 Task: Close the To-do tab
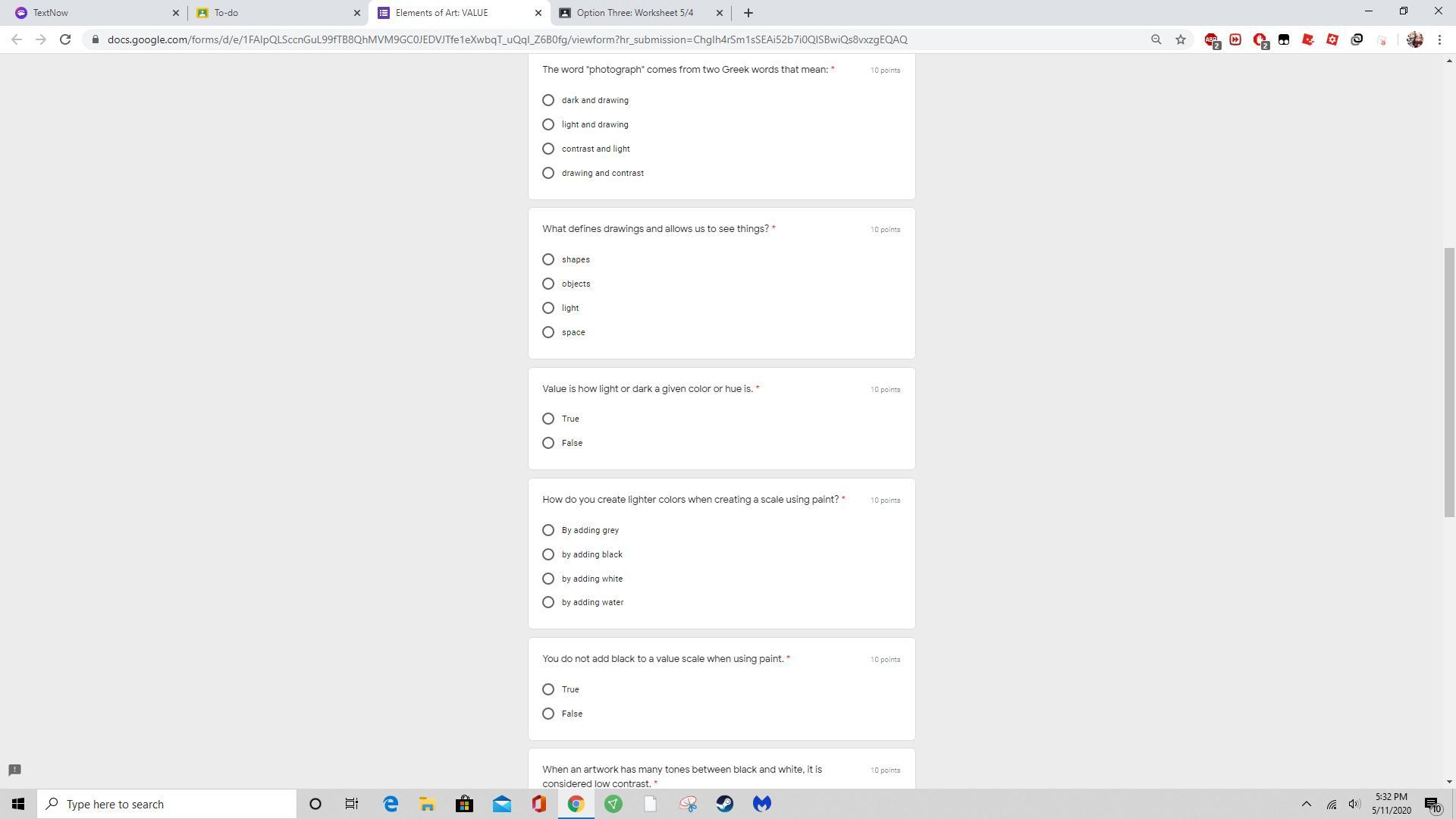click(357, 13)
